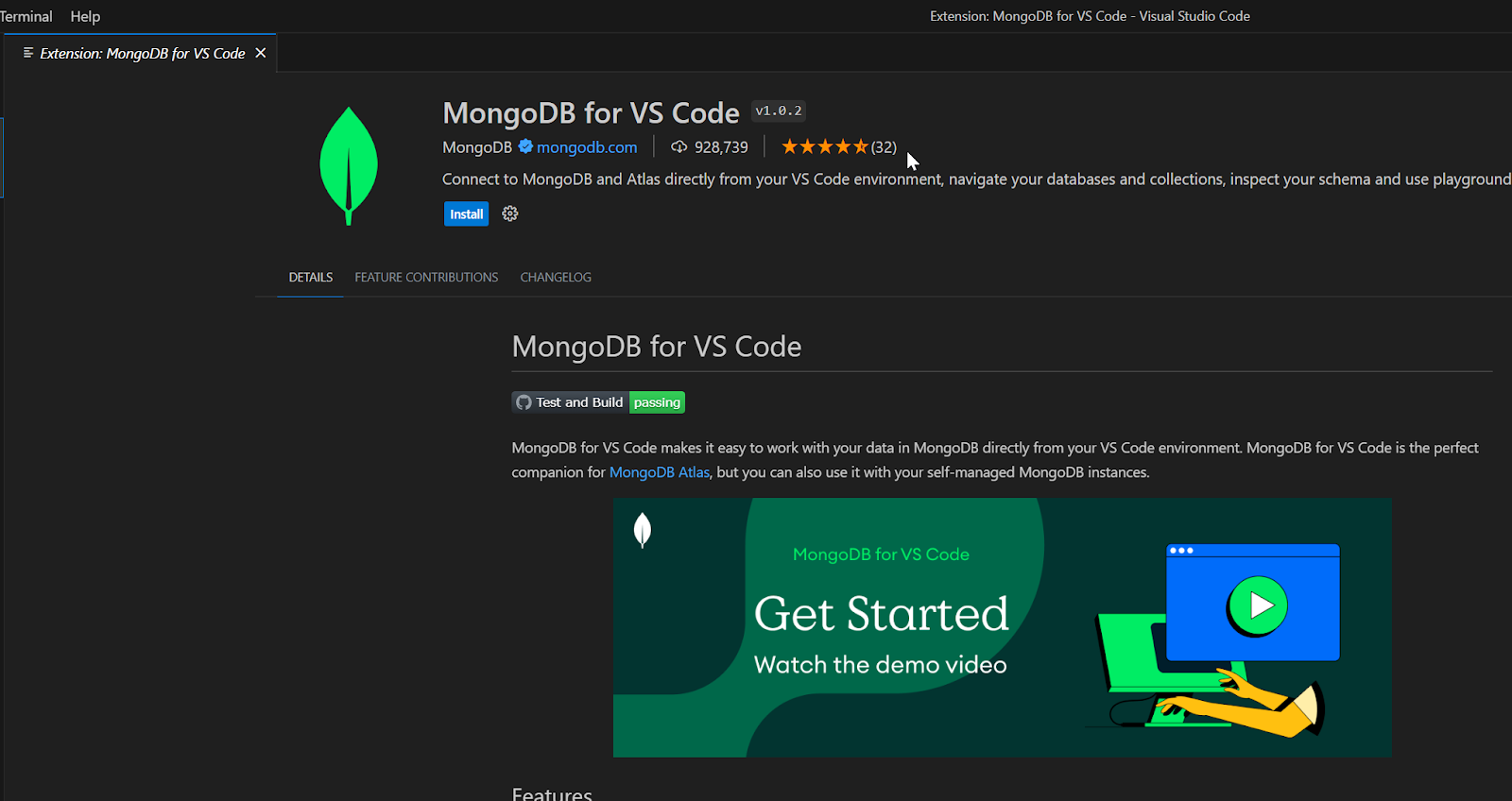The width and height of the screenshot is (1512, 801).
Task: Click the white leaf logo in banner
Action: pyautogui.click(x=643, y=530)
